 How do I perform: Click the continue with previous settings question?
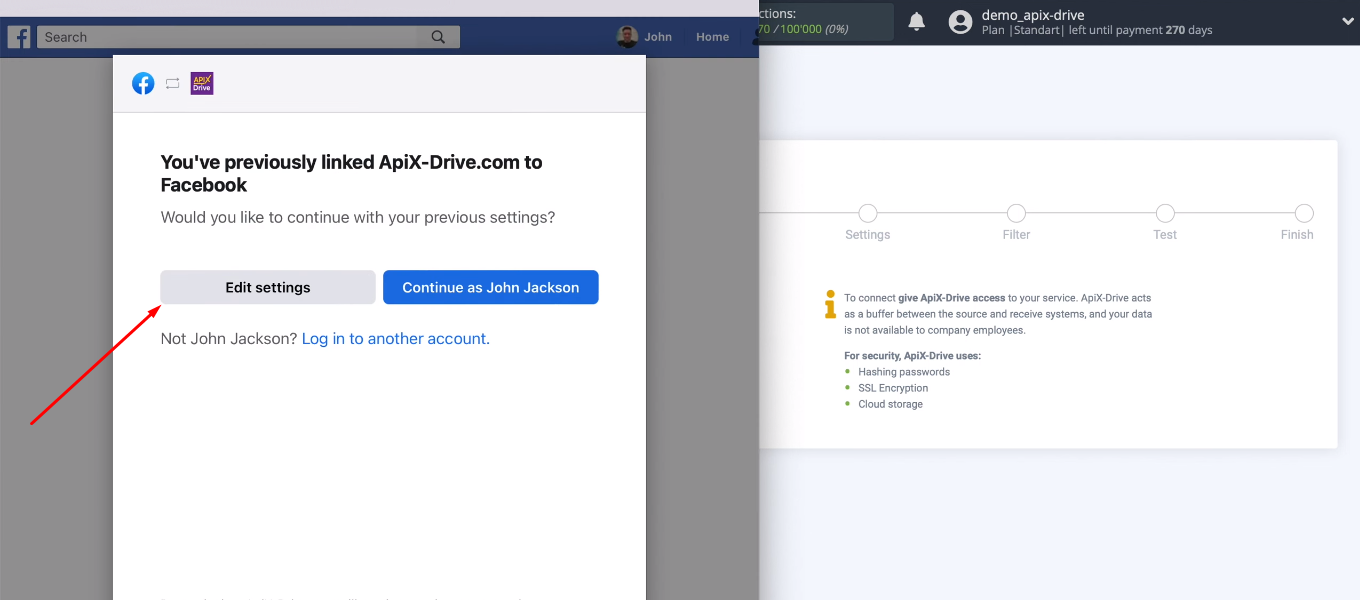(358, 217)
